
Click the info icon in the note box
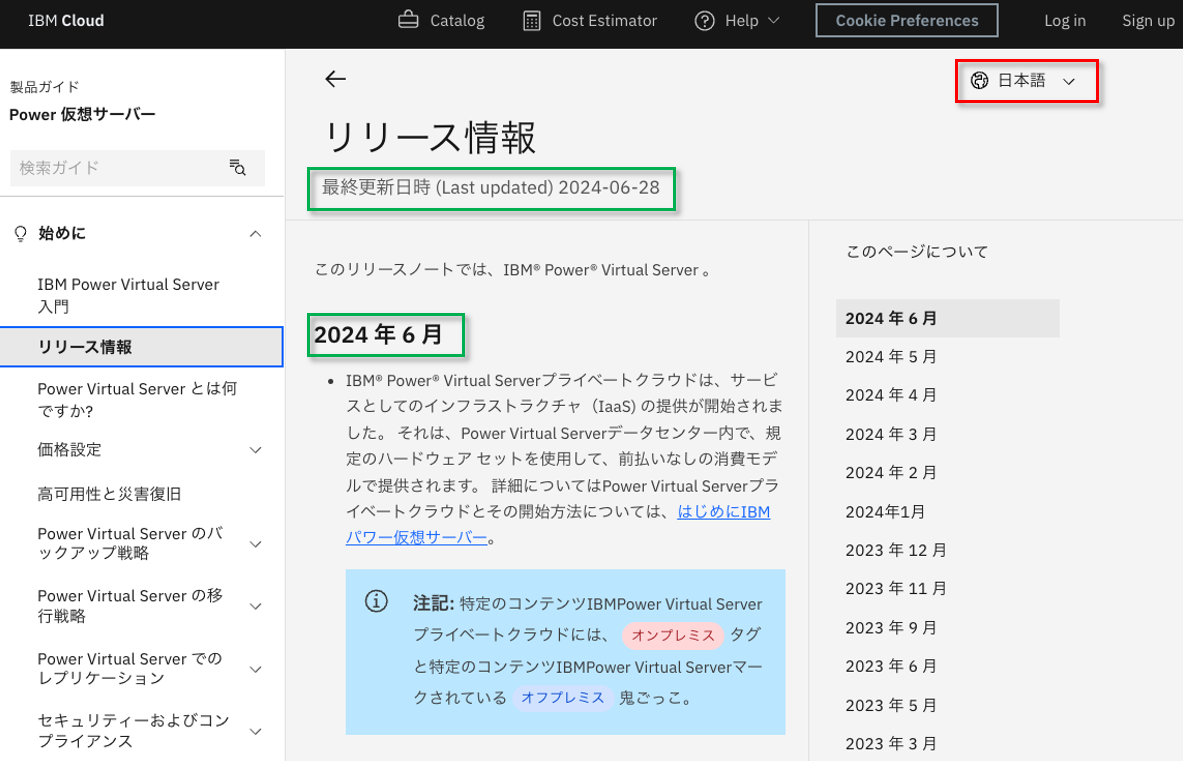tap(376, 601)
